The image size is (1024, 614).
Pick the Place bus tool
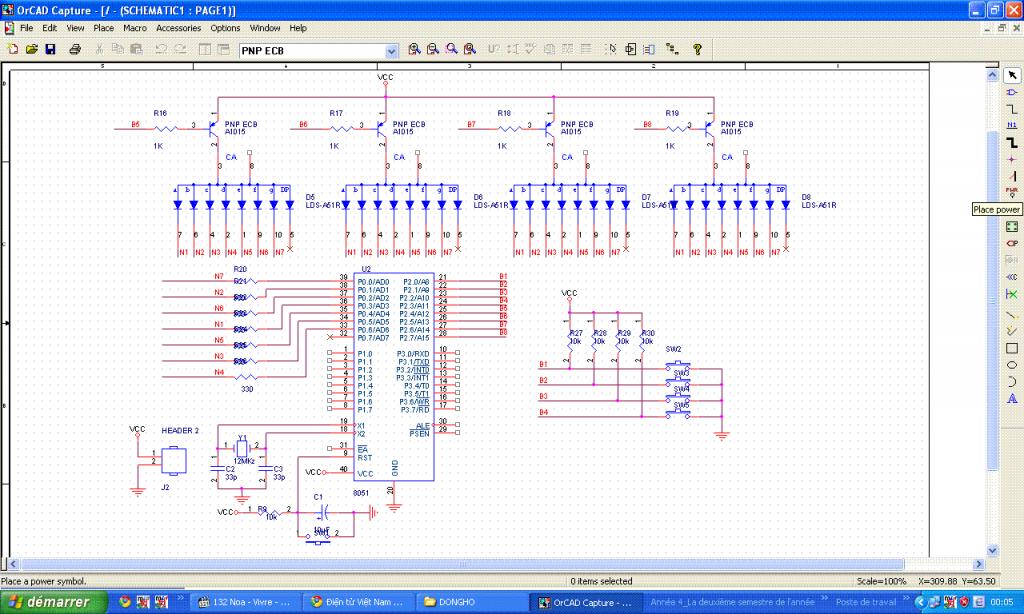point(1012,142)
